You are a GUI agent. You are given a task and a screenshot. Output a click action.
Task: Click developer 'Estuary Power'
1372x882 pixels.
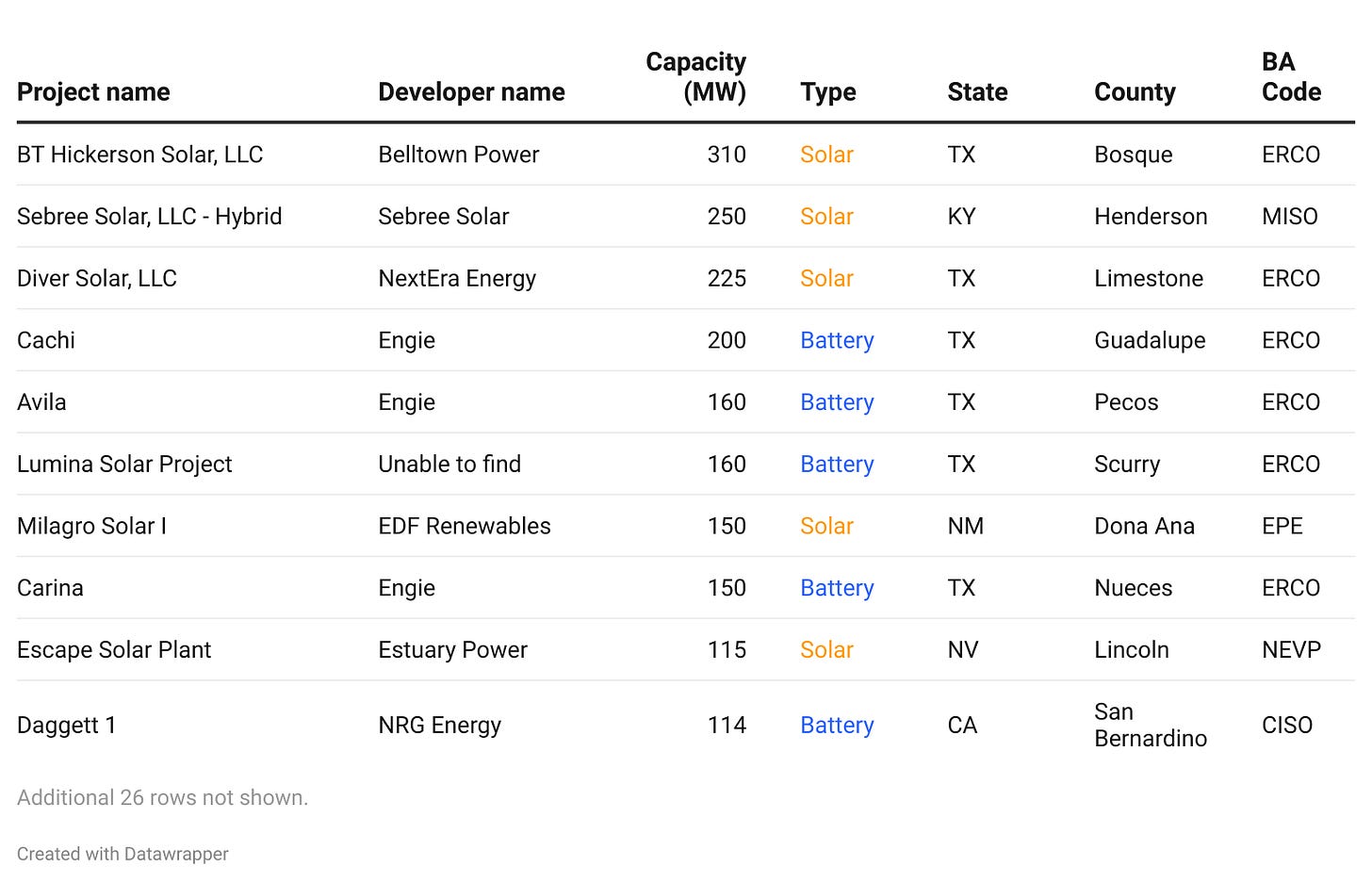pyautogui.click(x=452, y=650)
